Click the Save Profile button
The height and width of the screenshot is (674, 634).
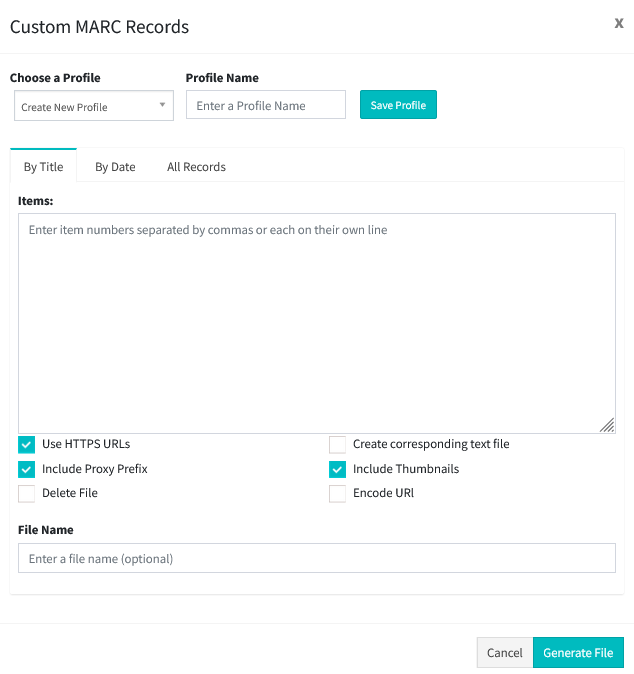click(398, 104)
